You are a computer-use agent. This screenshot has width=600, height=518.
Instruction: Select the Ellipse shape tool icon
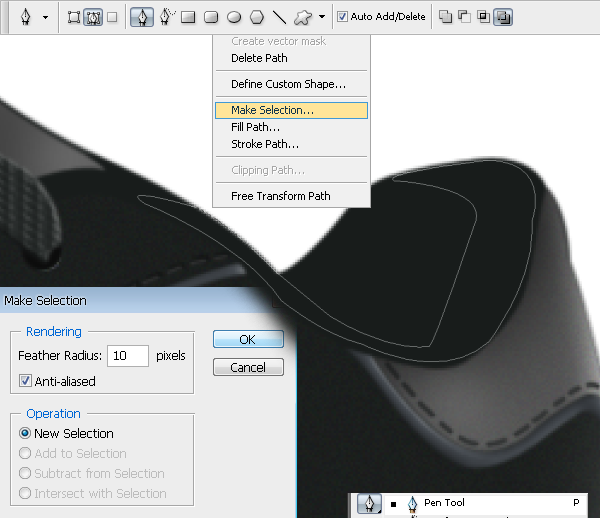234,17
